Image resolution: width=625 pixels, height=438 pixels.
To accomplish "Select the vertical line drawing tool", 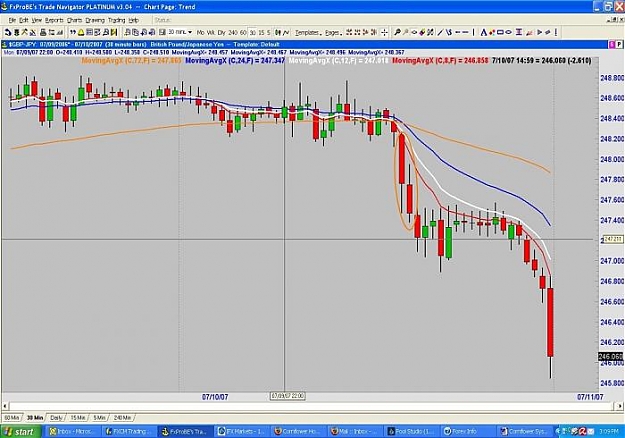I will [x=474, y=32].
